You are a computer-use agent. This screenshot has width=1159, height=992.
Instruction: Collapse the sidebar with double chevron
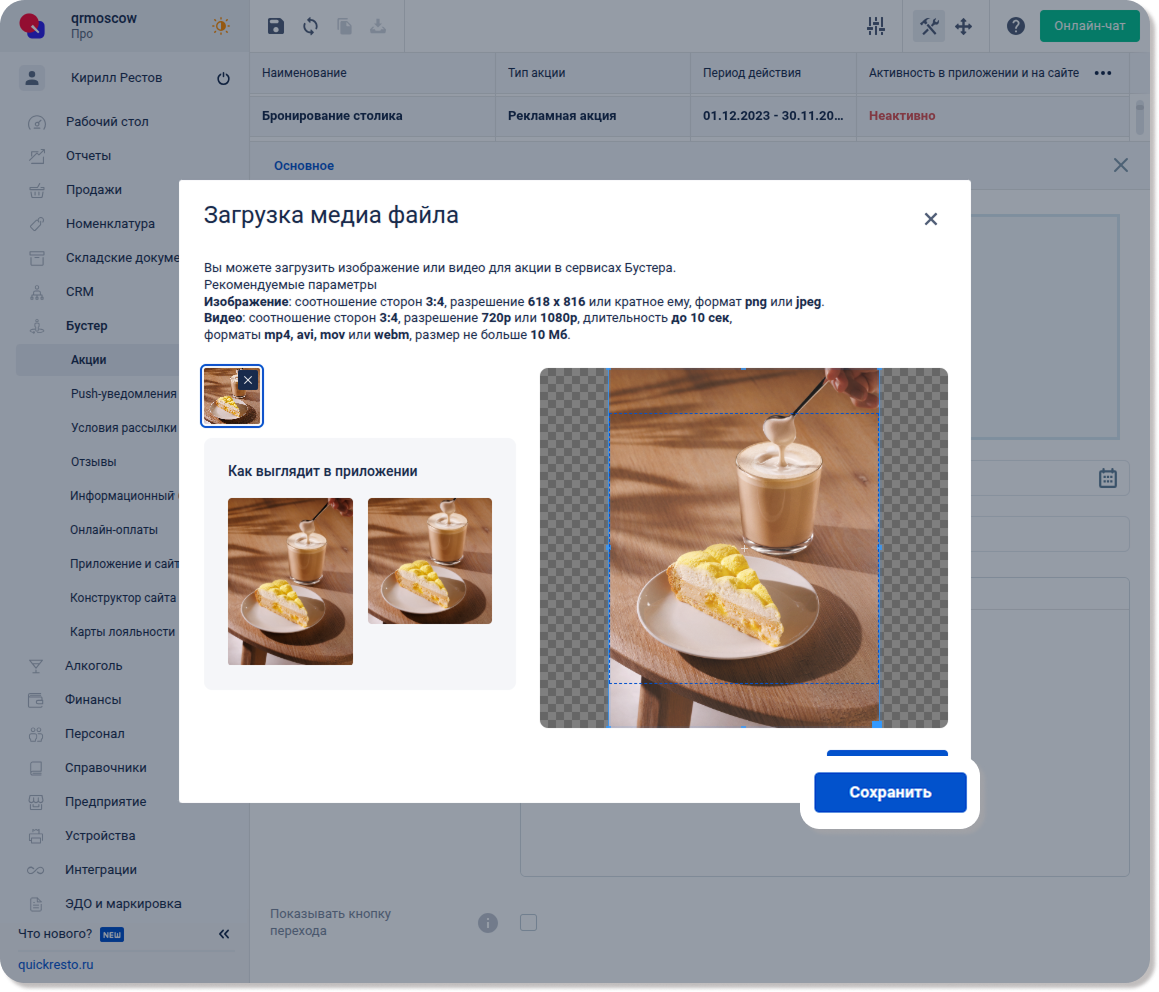tap(224, 934)
